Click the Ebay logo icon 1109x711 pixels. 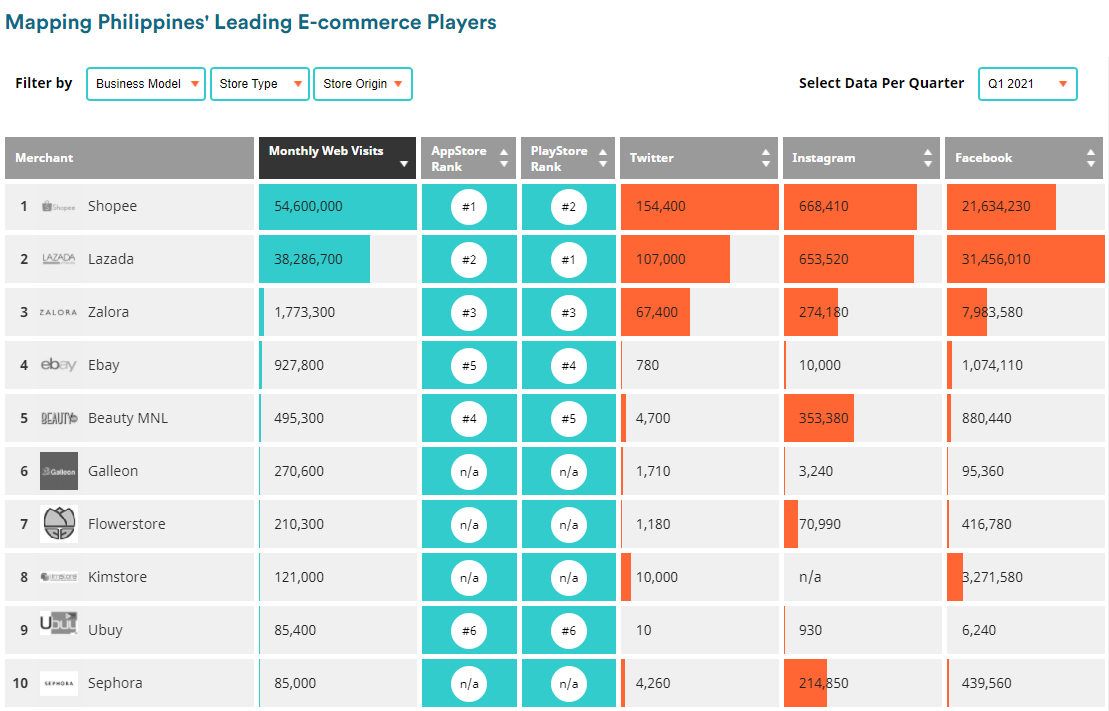coord(59,364)
